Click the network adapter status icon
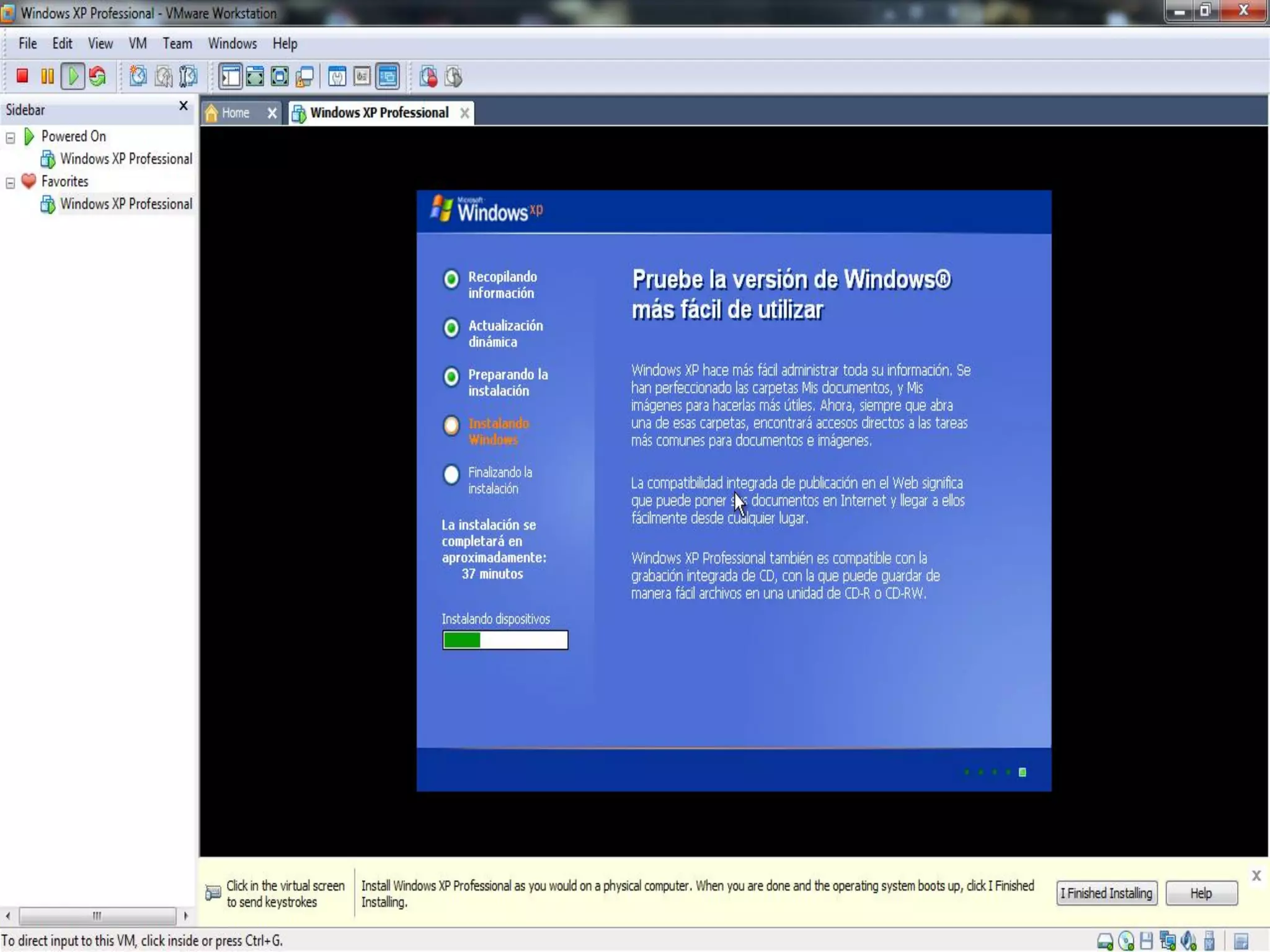This screenshot has height=952, width=1270. (1168, 941)
